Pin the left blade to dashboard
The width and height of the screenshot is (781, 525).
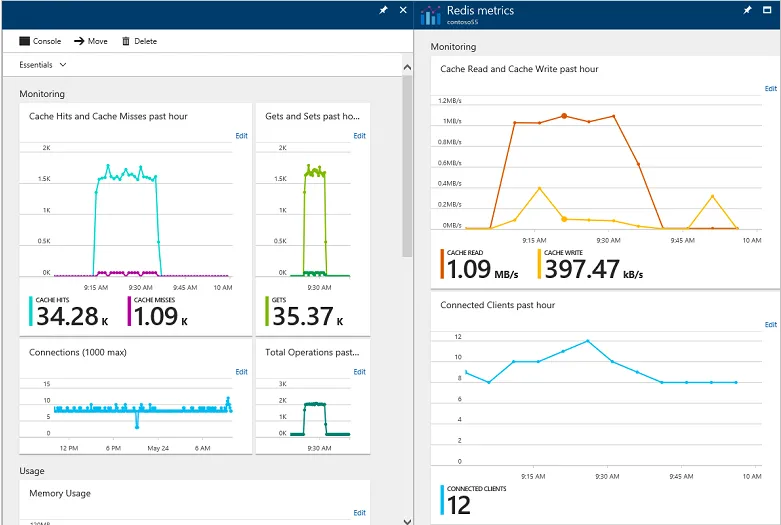383,10
